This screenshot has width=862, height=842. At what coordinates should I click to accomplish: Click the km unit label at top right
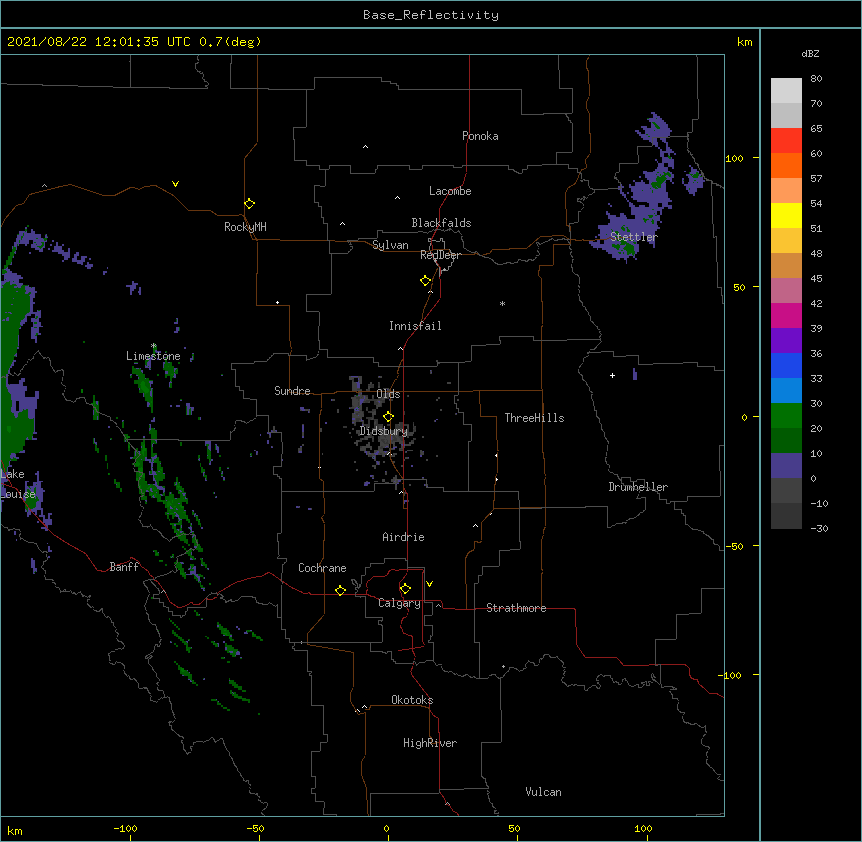[744, 42]
